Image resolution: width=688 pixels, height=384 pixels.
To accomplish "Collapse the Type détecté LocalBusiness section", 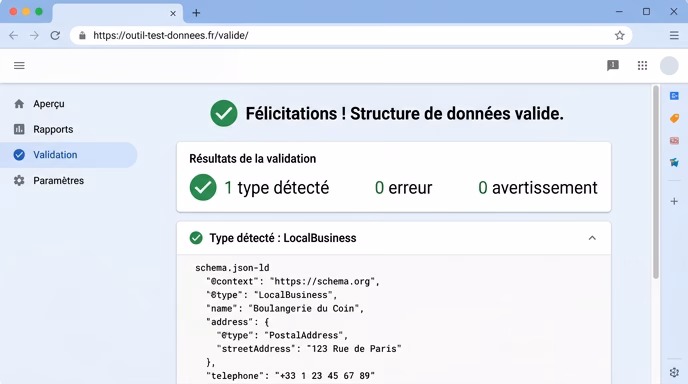I will (x=592, y=238).
